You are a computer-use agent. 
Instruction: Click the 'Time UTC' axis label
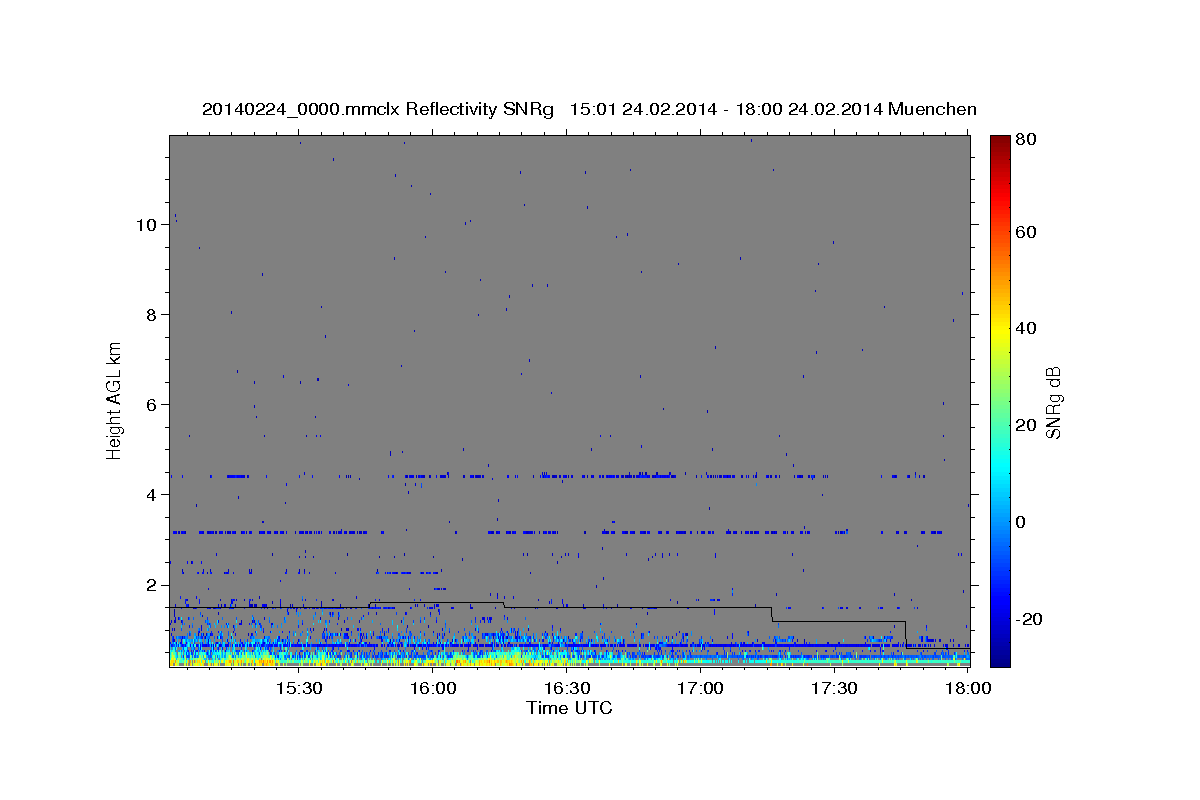(x=569, y=708)
